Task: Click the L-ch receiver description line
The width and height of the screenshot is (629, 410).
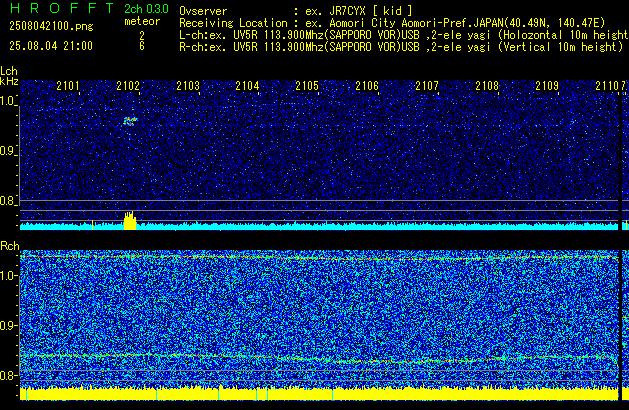Action: [404, 35]
